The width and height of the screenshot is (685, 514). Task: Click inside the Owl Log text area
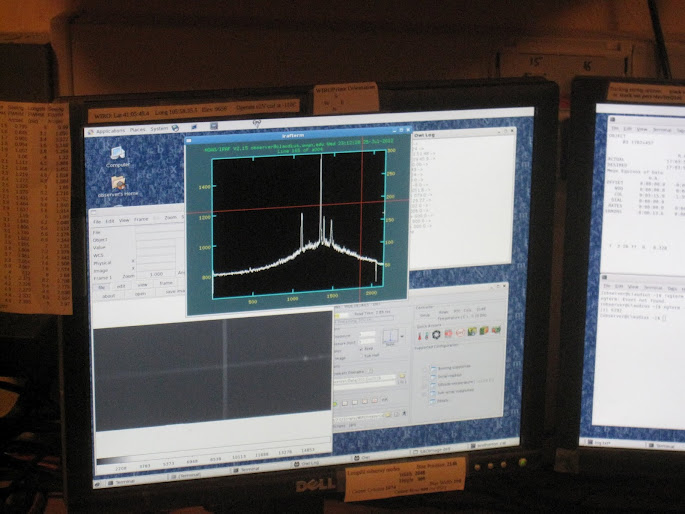tap(463, 201)
